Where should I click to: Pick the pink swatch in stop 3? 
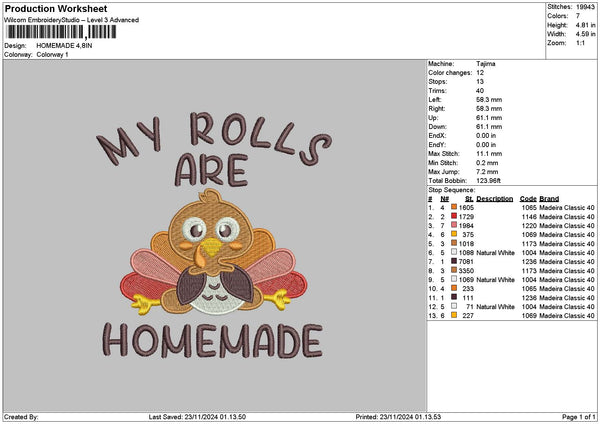tap(454, 225)
